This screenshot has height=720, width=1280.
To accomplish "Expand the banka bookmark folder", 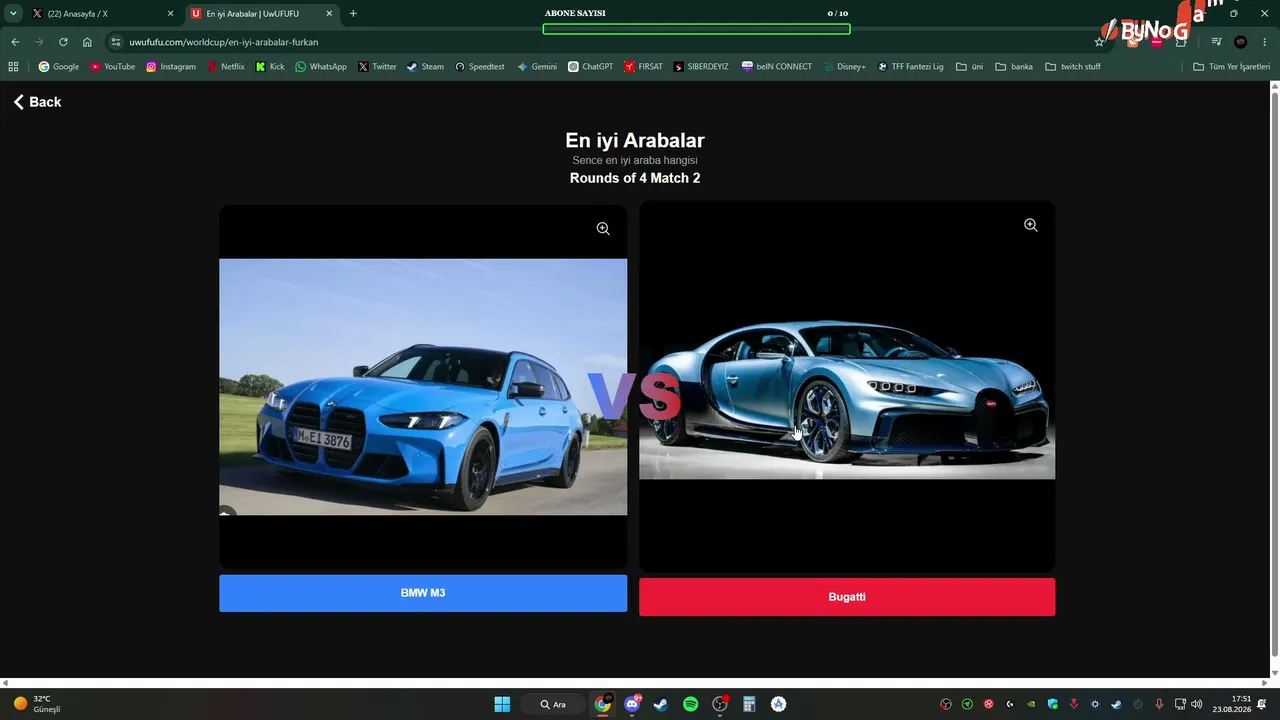I will (x=1014, y=67).
